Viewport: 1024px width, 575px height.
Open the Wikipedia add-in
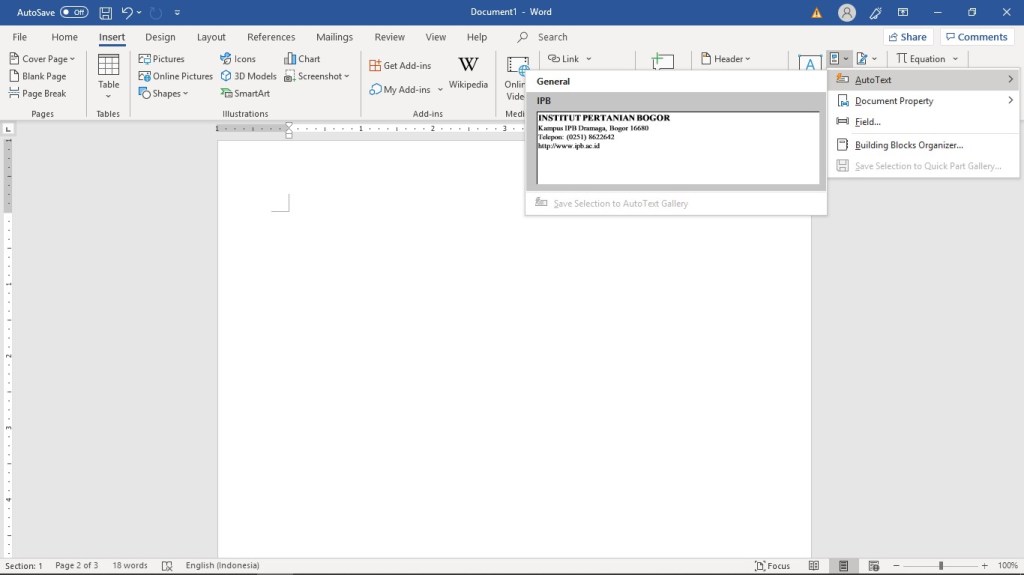pos(468,73)
